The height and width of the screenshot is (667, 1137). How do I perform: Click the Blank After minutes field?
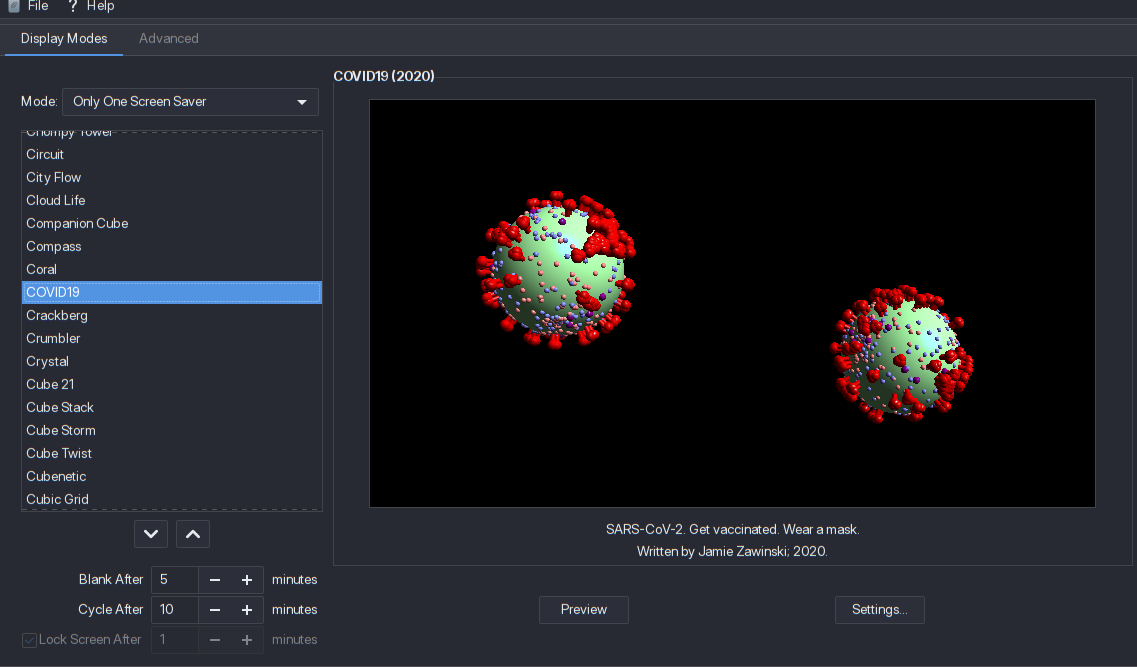(174, 580)
